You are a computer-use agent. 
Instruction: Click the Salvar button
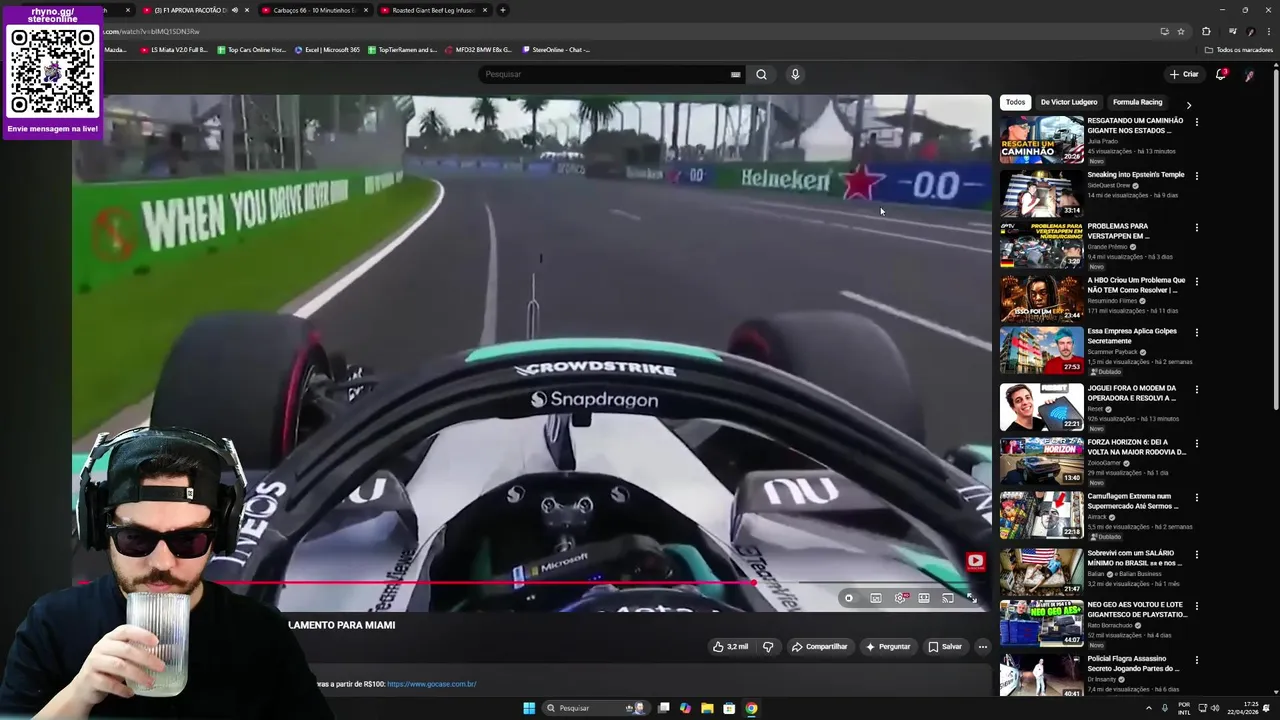point(945,647)
